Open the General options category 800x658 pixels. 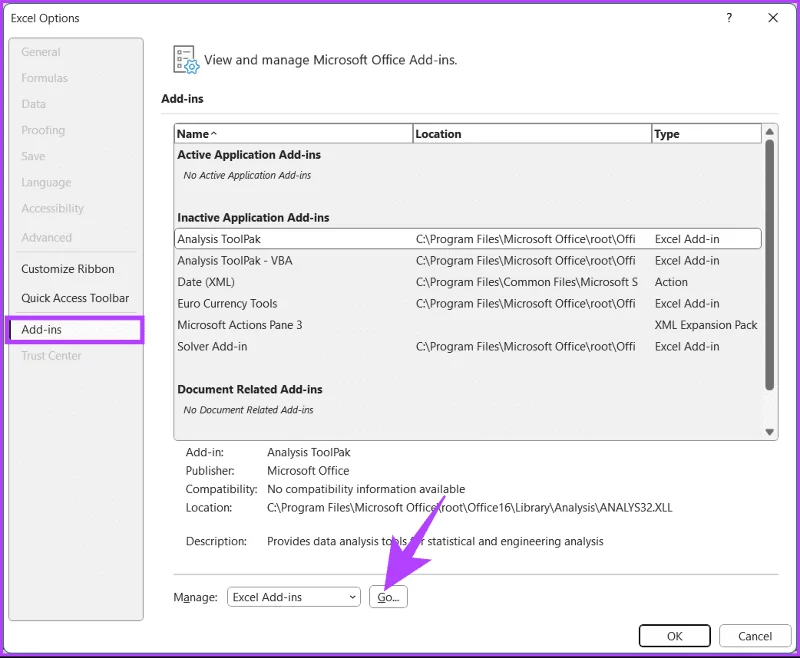(41, 52)
